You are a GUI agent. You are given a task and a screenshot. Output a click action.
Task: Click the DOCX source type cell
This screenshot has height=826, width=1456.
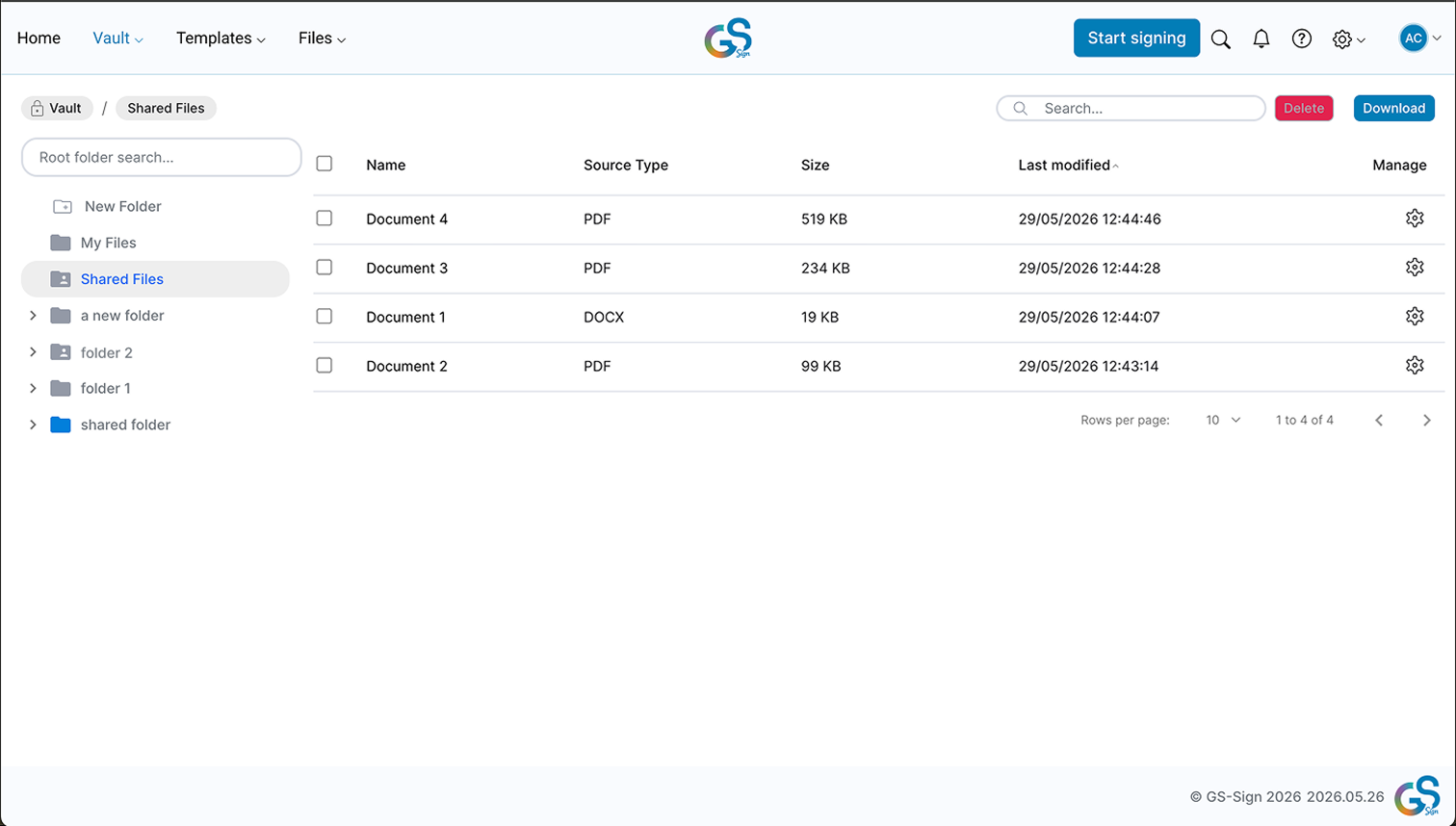click(604, 317)
